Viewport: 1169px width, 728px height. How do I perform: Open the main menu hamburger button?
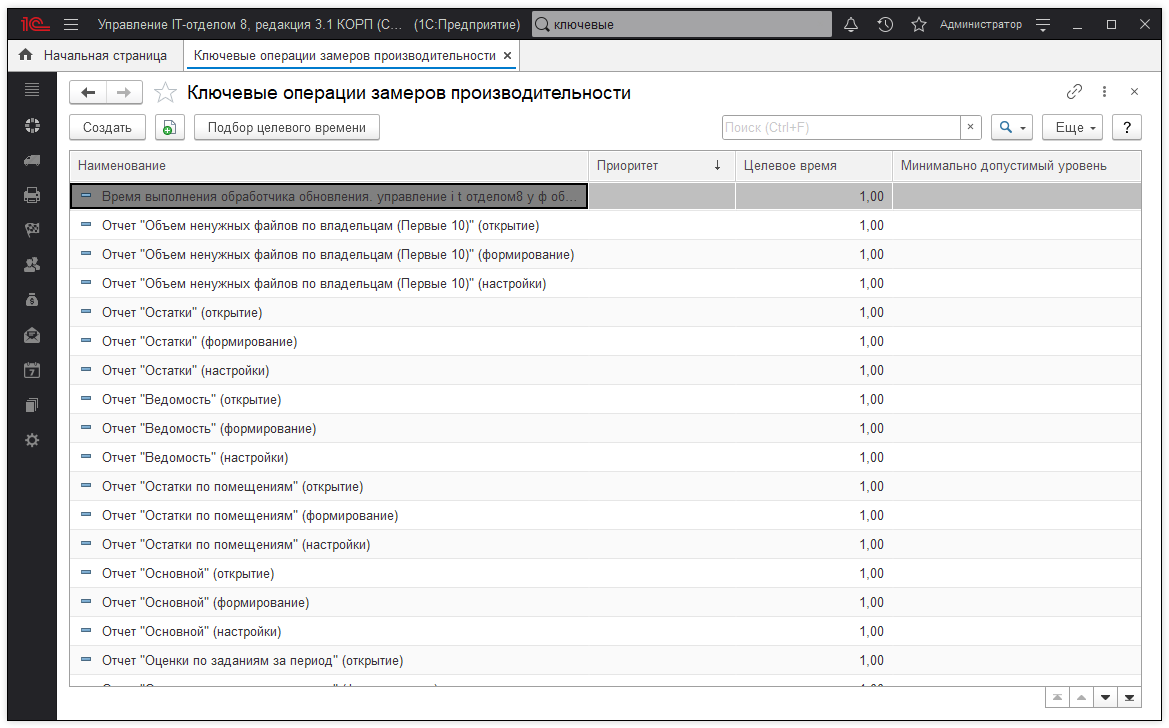pyautogui.click(x=71, y=24)
